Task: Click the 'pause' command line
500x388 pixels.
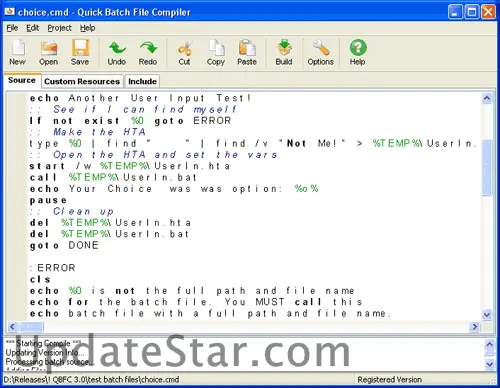Action: [48, 200]
